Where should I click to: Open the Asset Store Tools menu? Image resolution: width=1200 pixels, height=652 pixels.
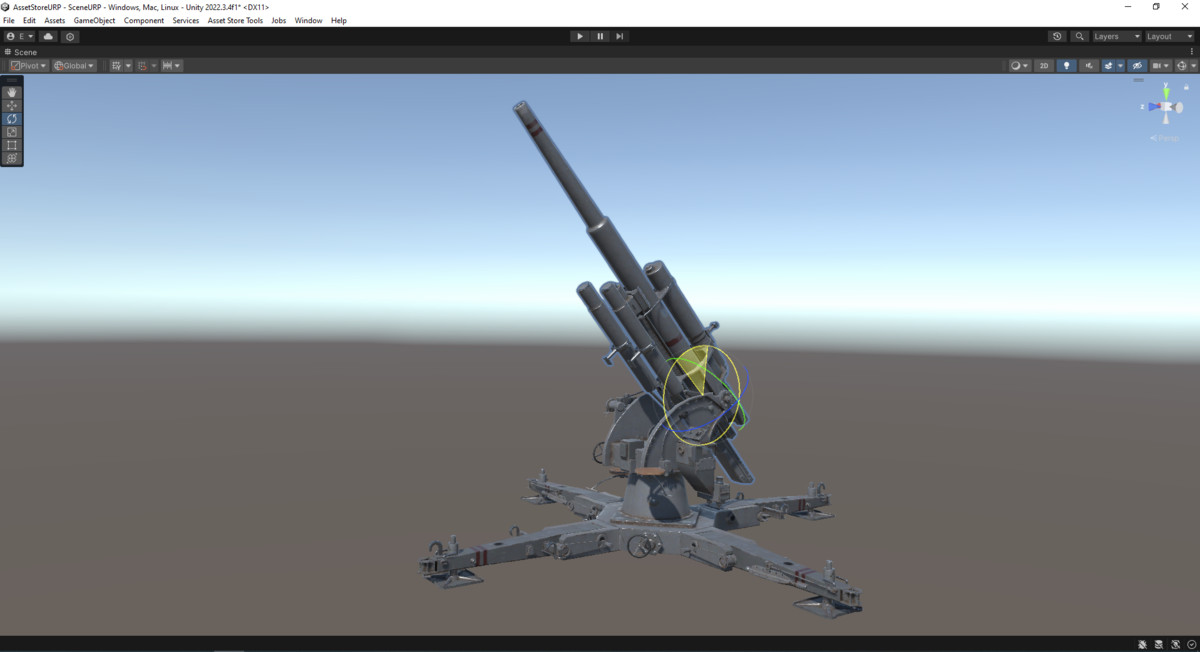235,20
